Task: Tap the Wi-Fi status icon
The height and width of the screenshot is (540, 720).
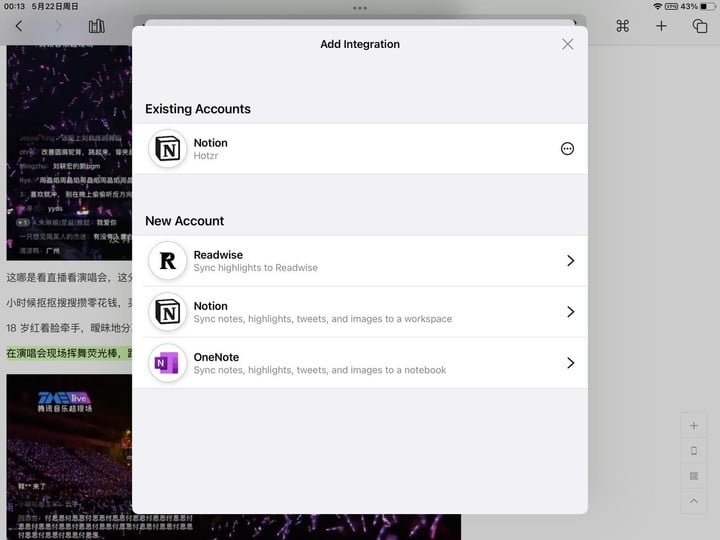Action: pos(658,6)
